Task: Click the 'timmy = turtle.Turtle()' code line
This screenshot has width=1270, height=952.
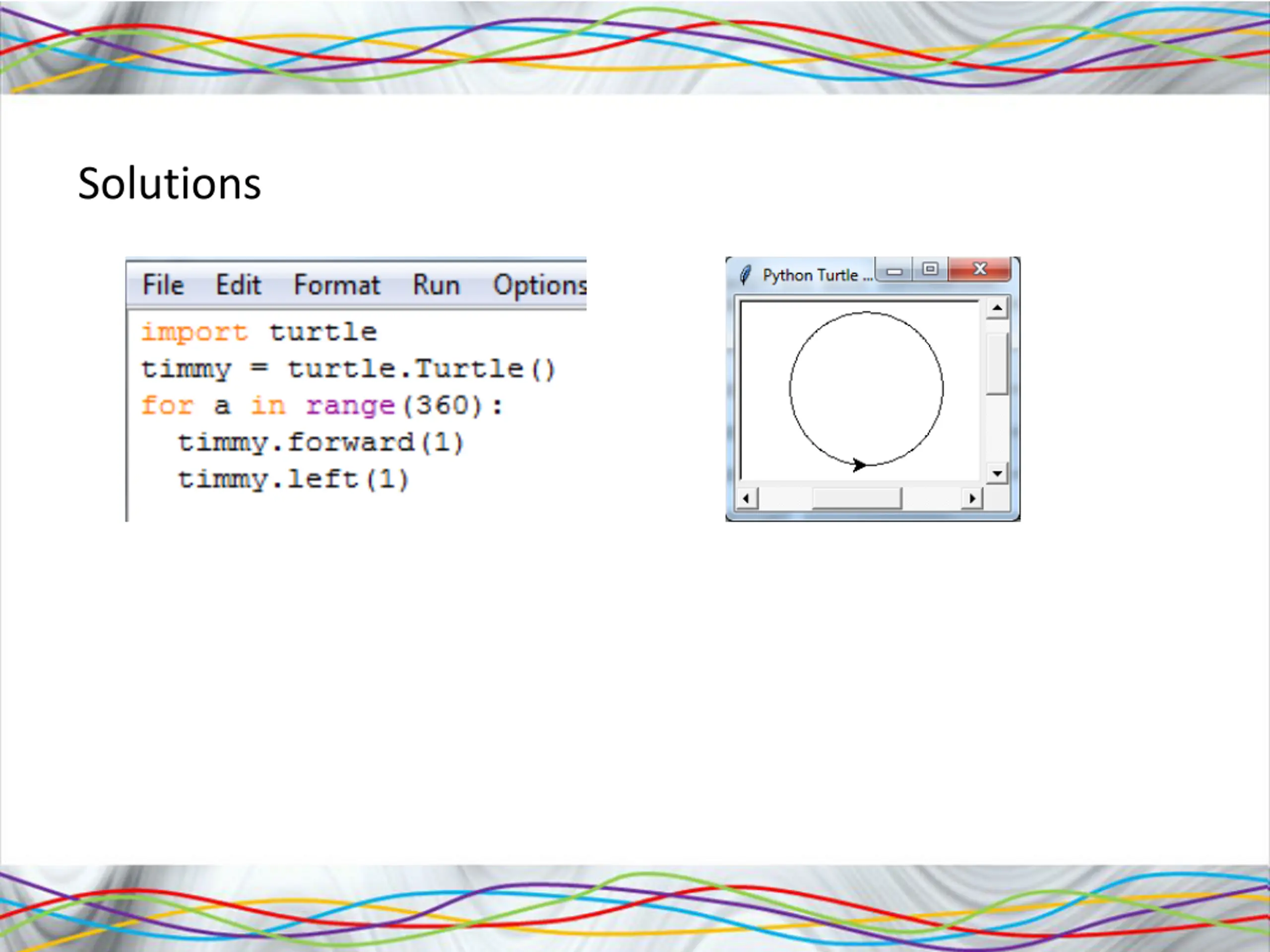Action: tap(348, 369)
